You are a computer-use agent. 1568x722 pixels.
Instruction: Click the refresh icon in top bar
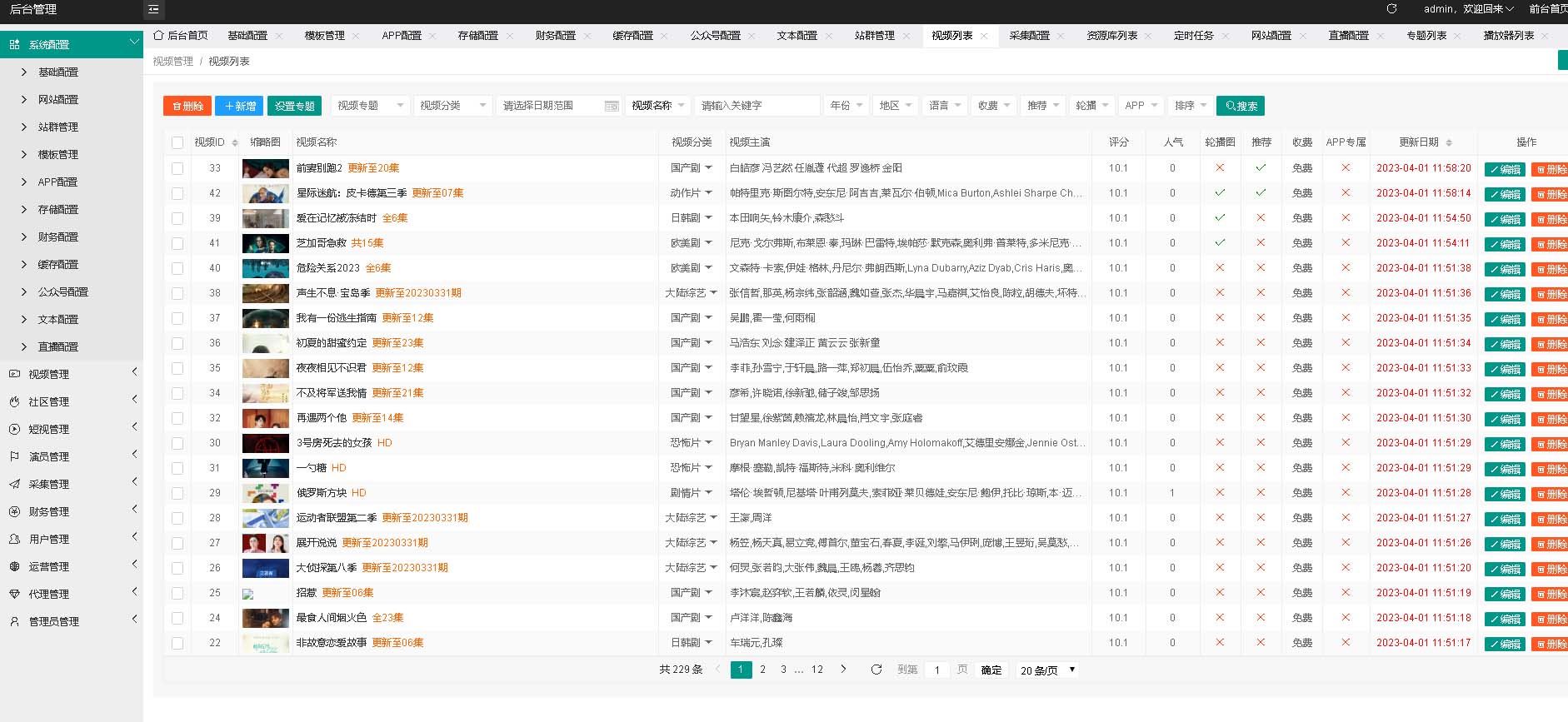pyautogui.click(x=1391, y=9)
